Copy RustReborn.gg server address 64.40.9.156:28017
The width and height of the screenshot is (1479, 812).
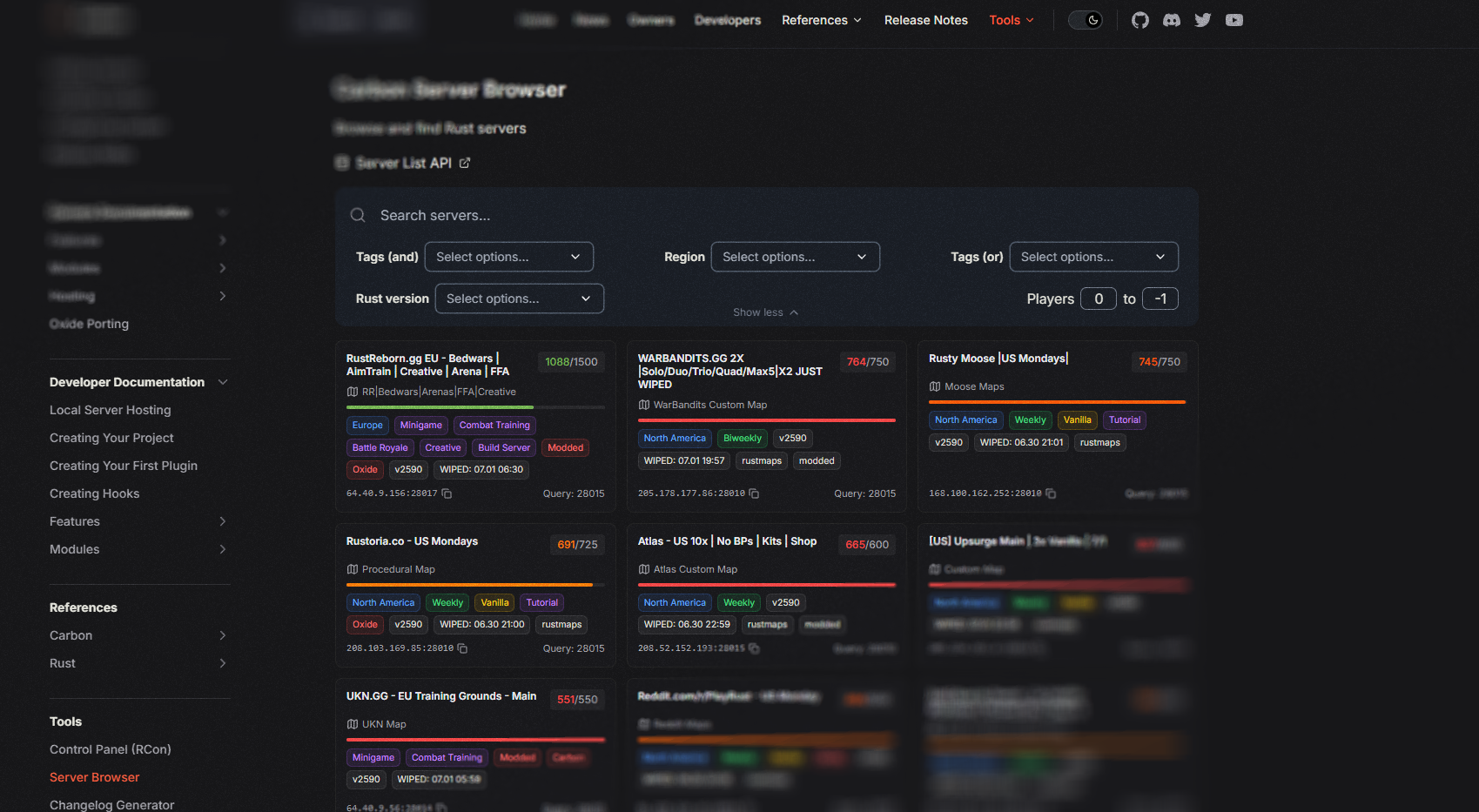coord(447,493)
